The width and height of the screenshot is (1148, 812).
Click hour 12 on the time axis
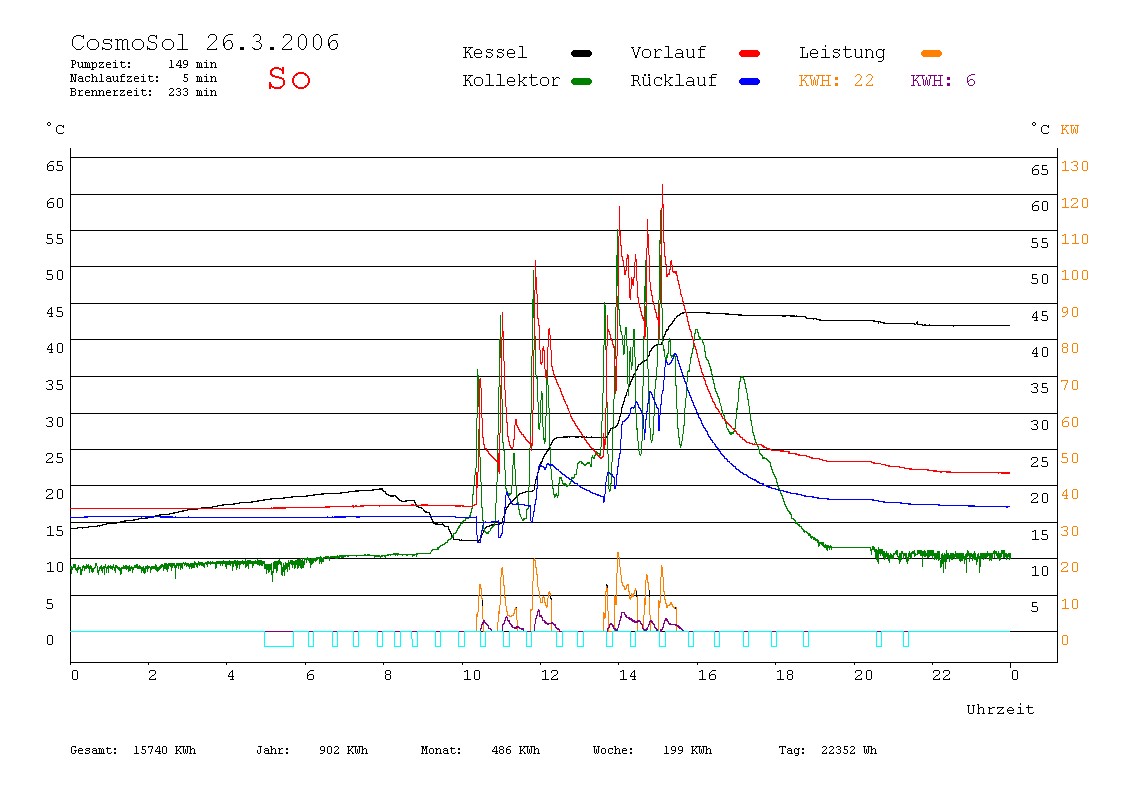550,675
